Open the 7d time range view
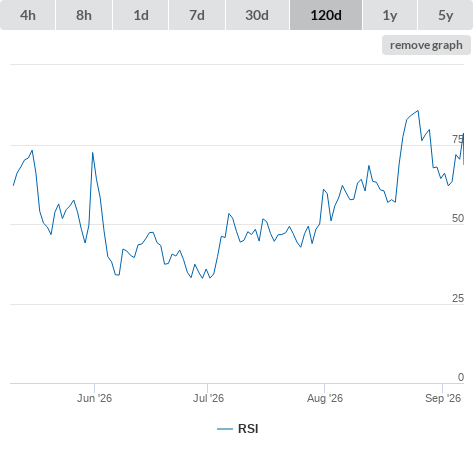474x455 pixels. (197, 15)
